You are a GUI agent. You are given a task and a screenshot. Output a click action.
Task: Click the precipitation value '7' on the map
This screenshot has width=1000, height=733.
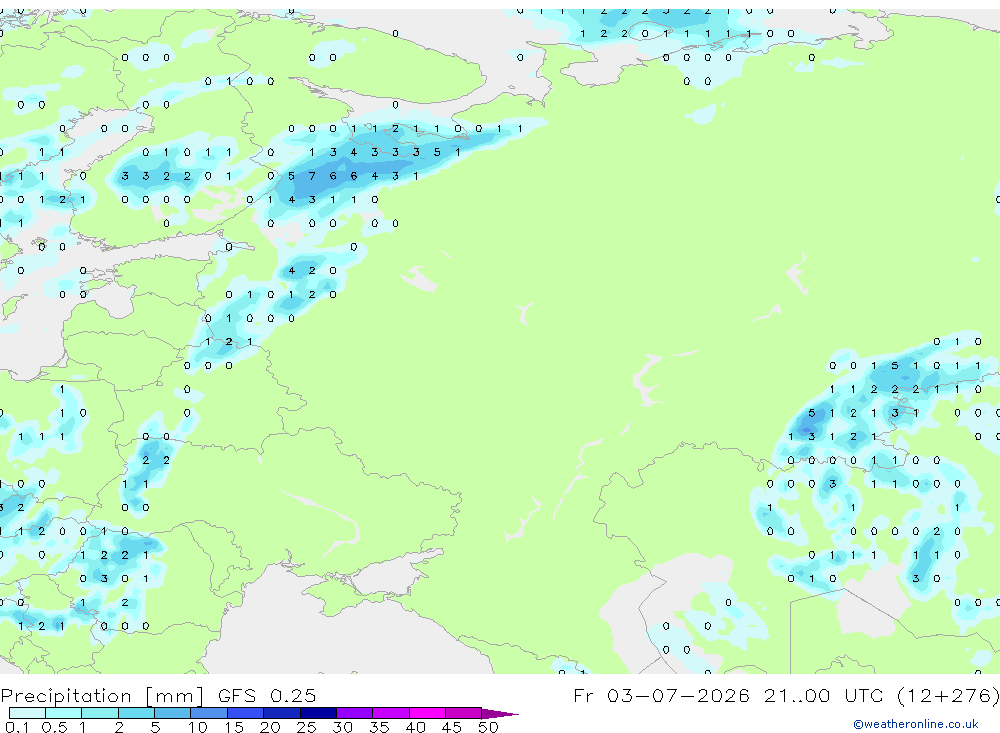pyautogui.click(x=312, y=176)
